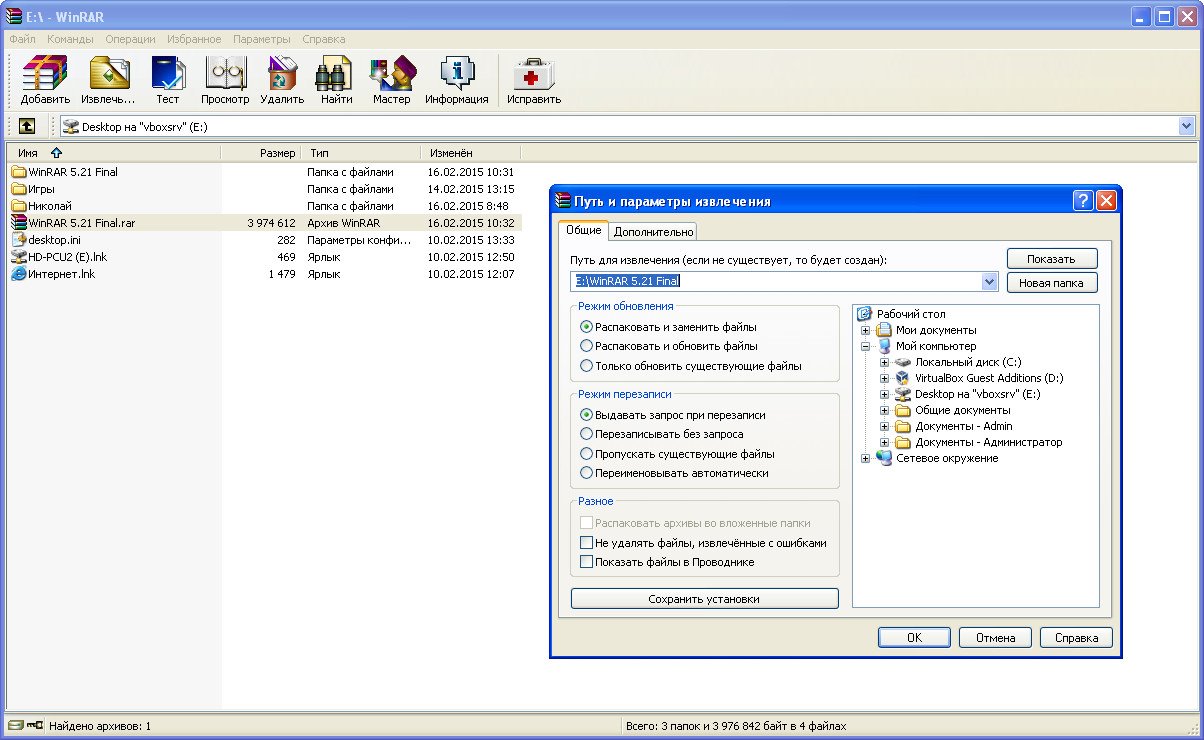Click the up-one-level folder icon

(x=27, y=126)
